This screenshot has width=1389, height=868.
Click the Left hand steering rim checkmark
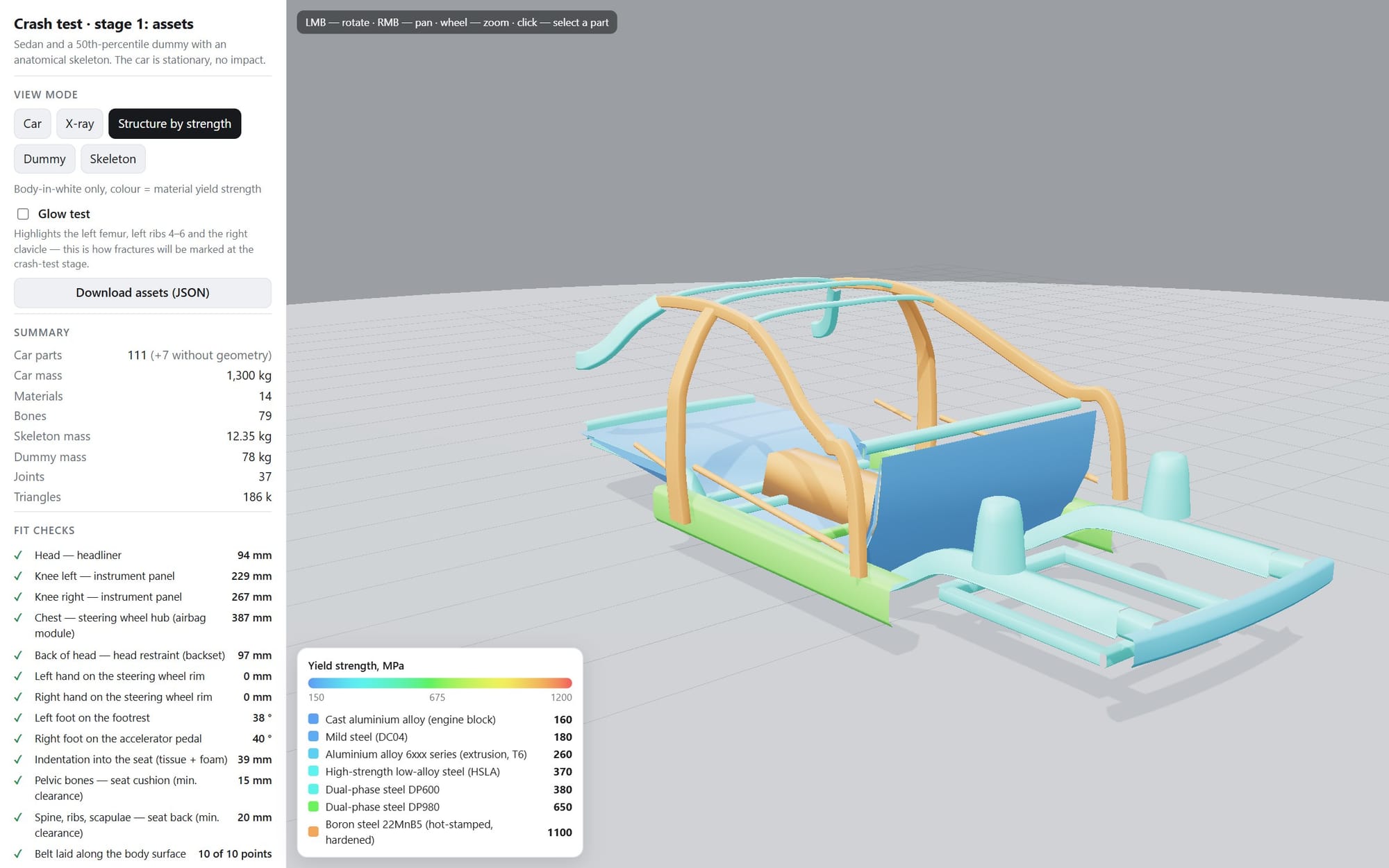tap(18, 676)
